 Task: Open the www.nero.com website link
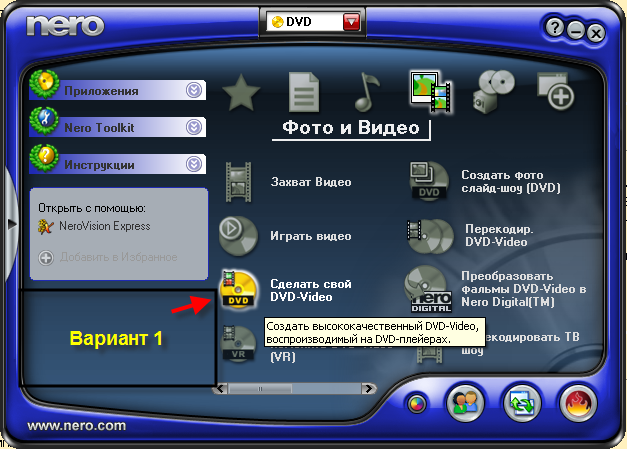[76, 425]
